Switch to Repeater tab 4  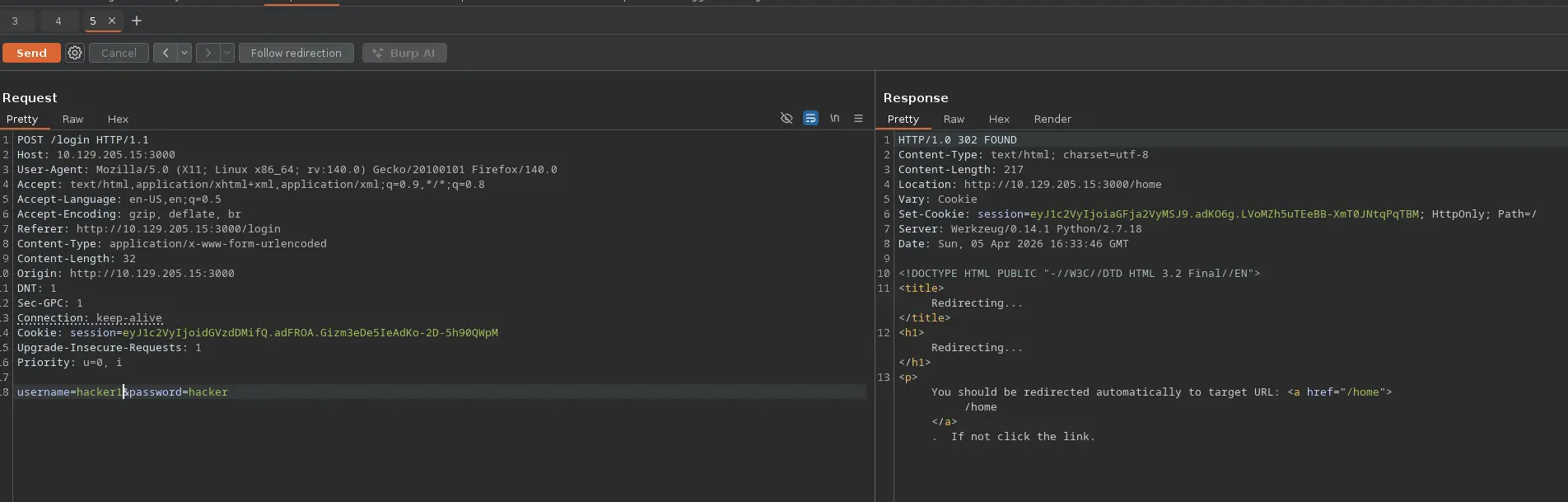click(x=58, y=21)
